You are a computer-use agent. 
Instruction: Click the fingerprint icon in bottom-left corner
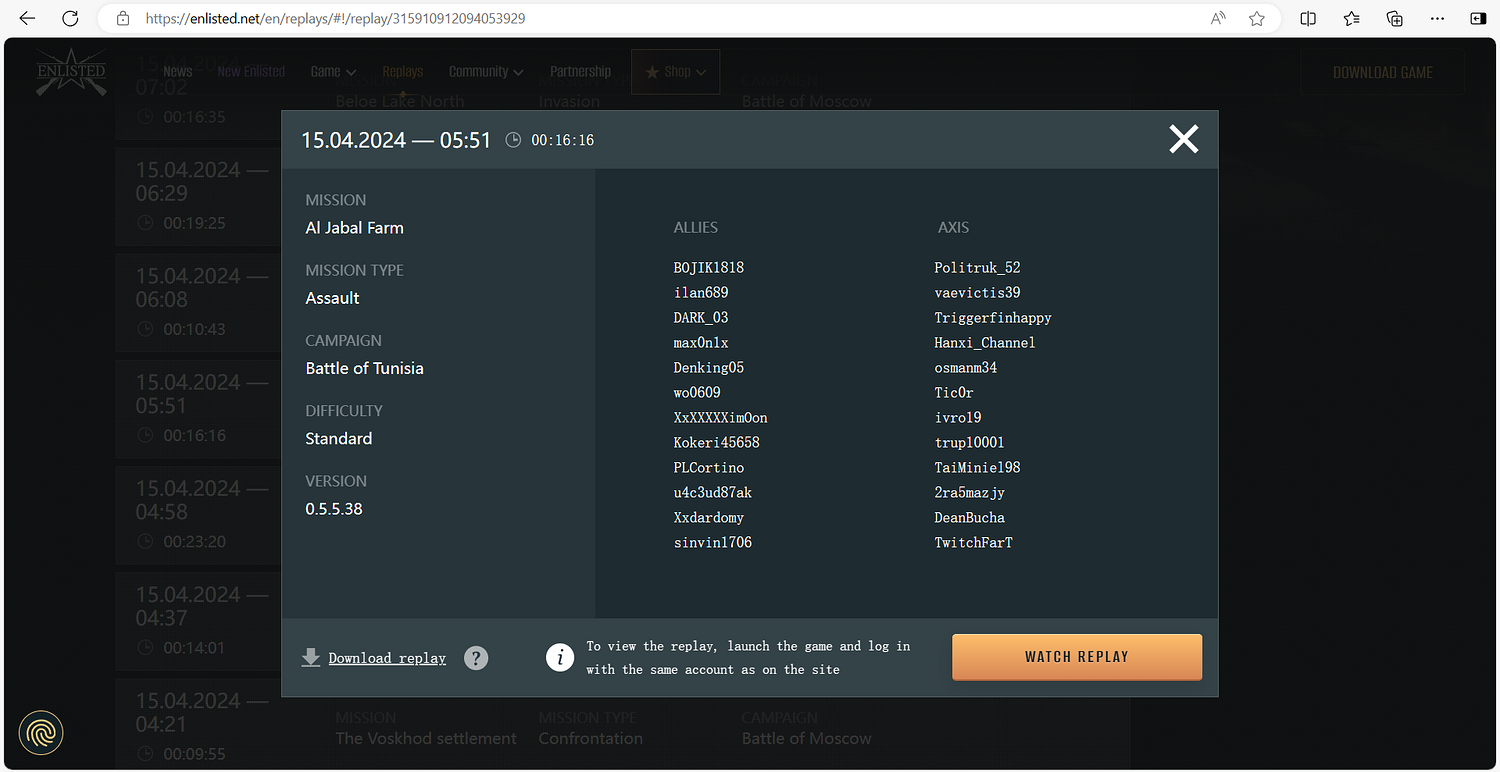[41, 733]
